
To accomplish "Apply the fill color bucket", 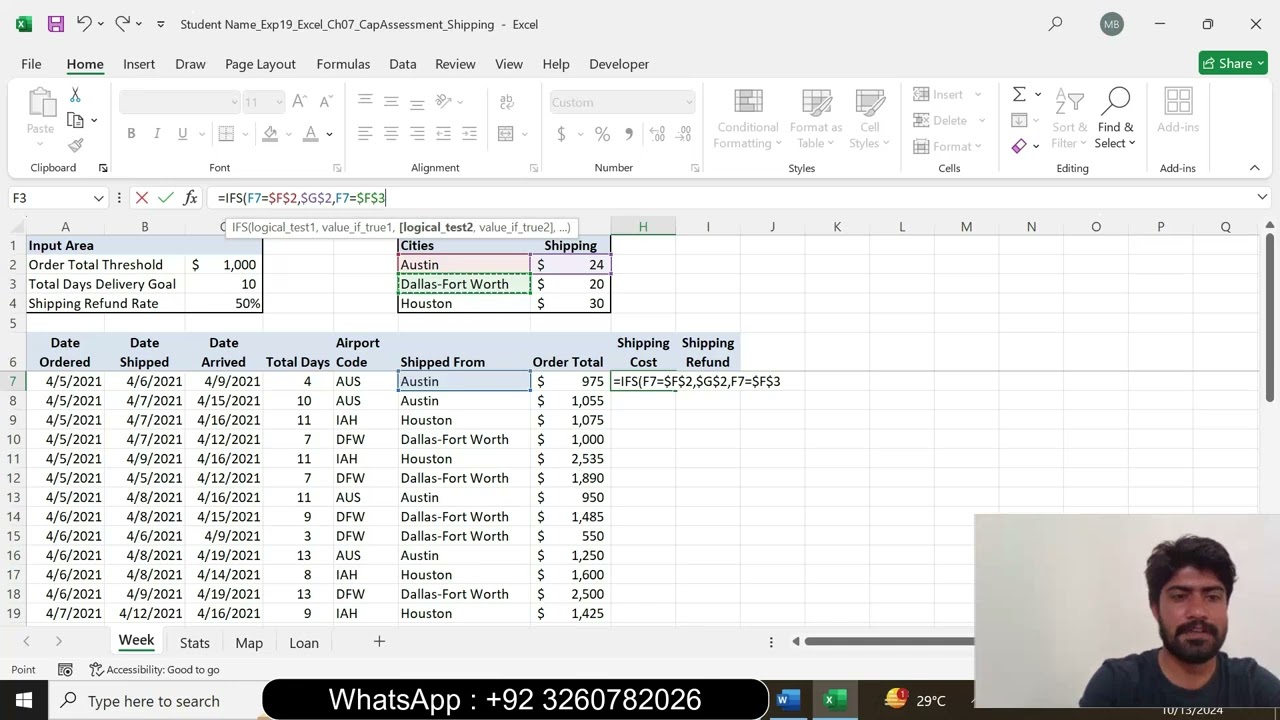I will pyautogui.click(x=269, y=134).
